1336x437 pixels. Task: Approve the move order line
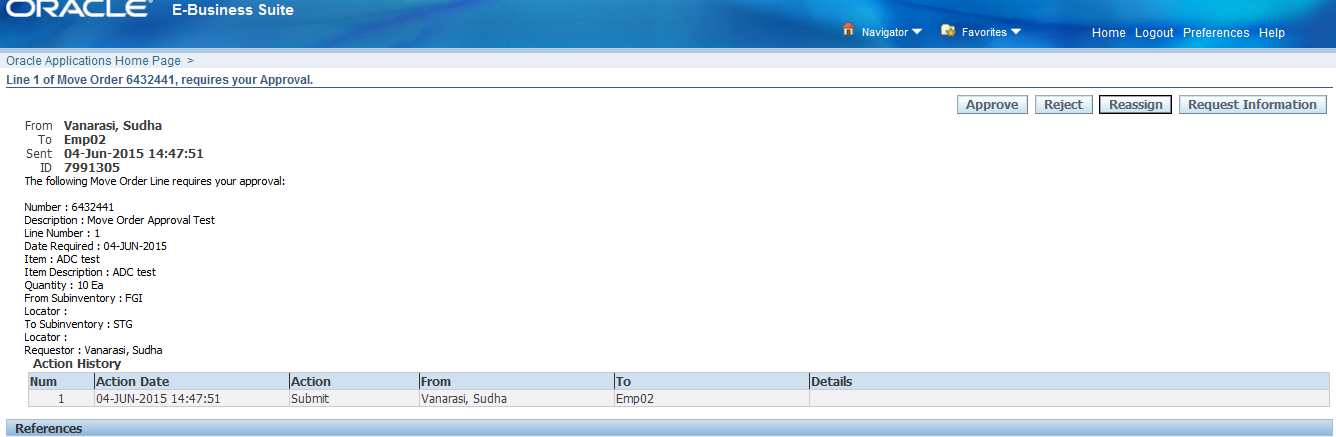click(x=992, y=105)
